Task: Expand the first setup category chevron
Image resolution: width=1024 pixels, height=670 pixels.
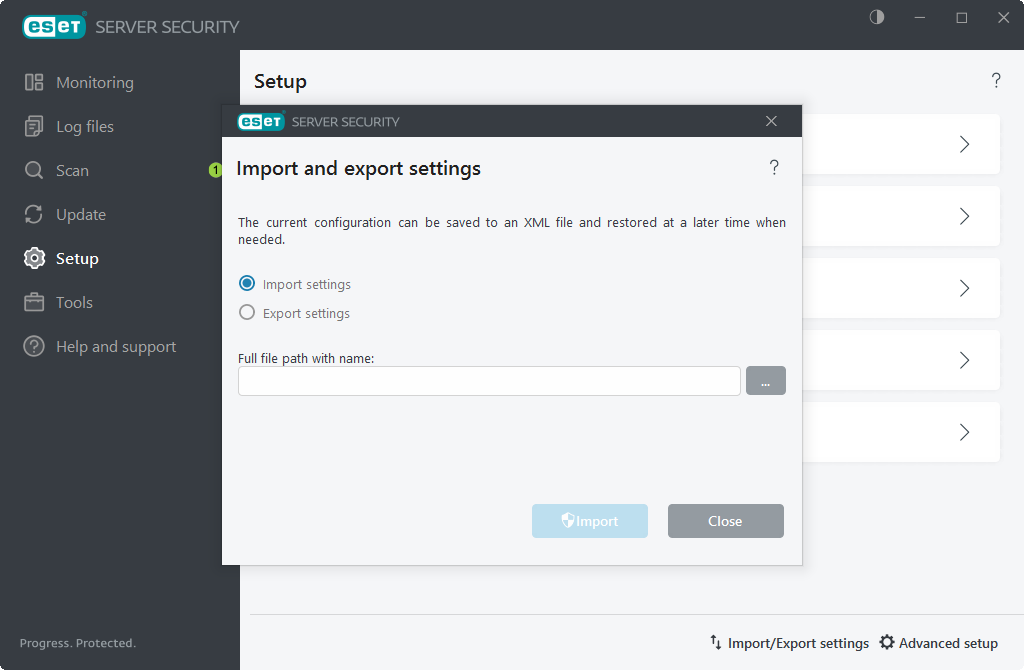Action: point(964,144)
